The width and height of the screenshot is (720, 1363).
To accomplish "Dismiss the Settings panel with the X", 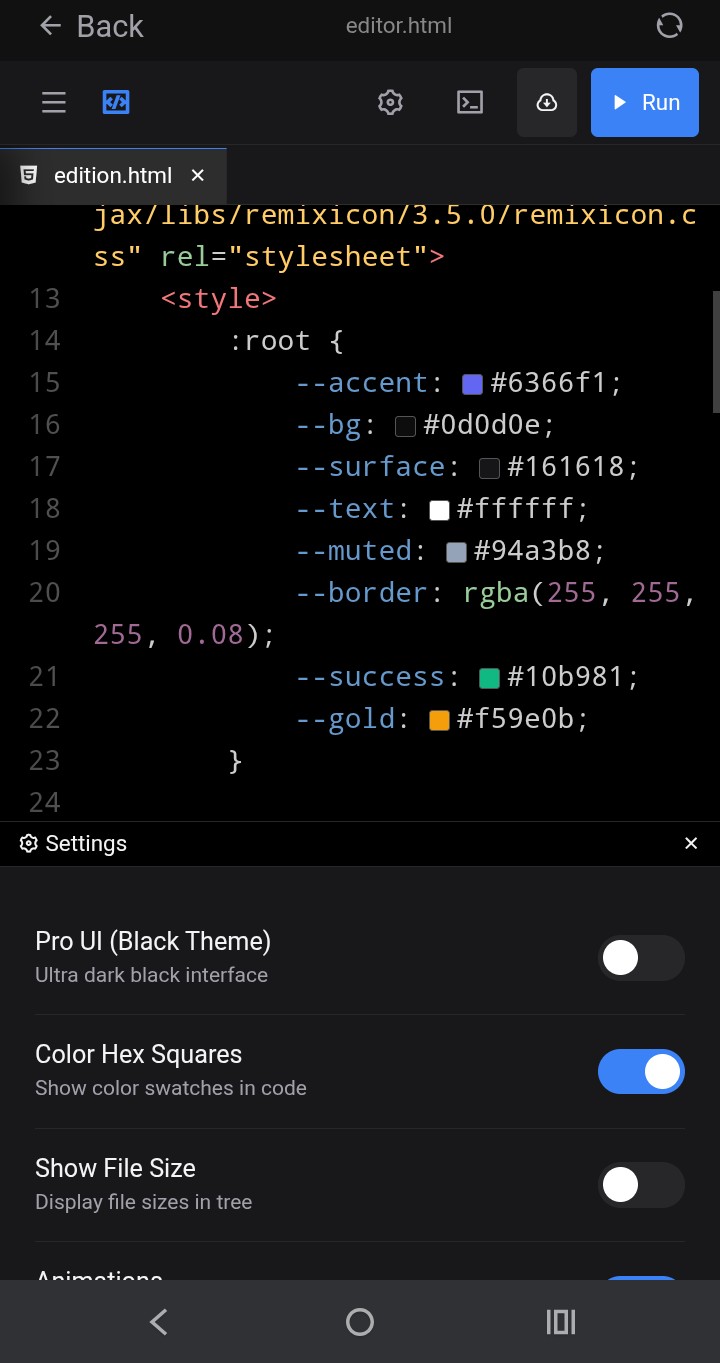I will pyautogui.click(x=691, y=843).
